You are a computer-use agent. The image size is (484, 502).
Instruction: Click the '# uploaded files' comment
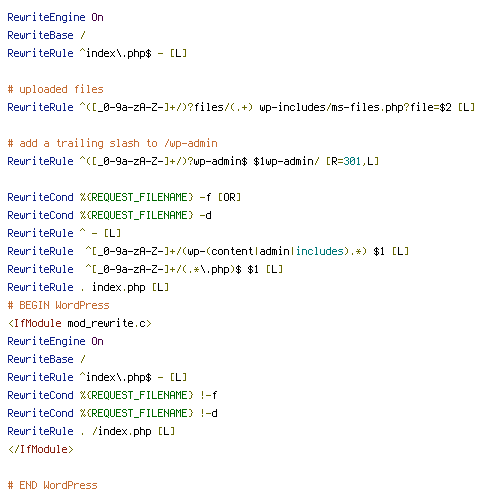click(x=55, y=89)
